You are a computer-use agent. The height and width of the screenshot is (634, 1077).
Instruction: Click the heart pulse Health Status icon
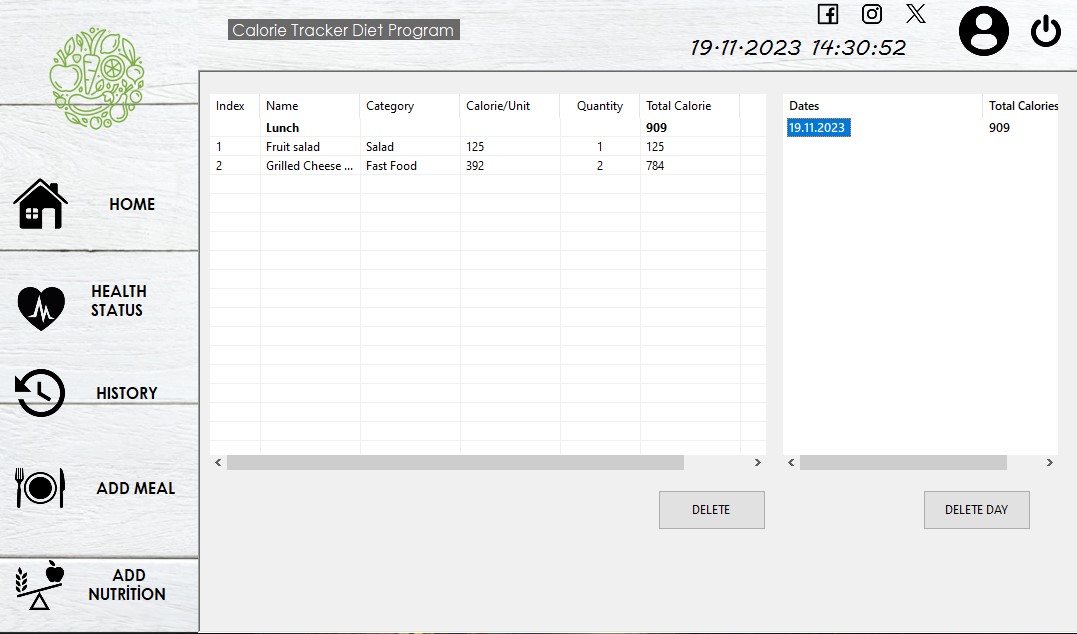[x=41, y=308]
